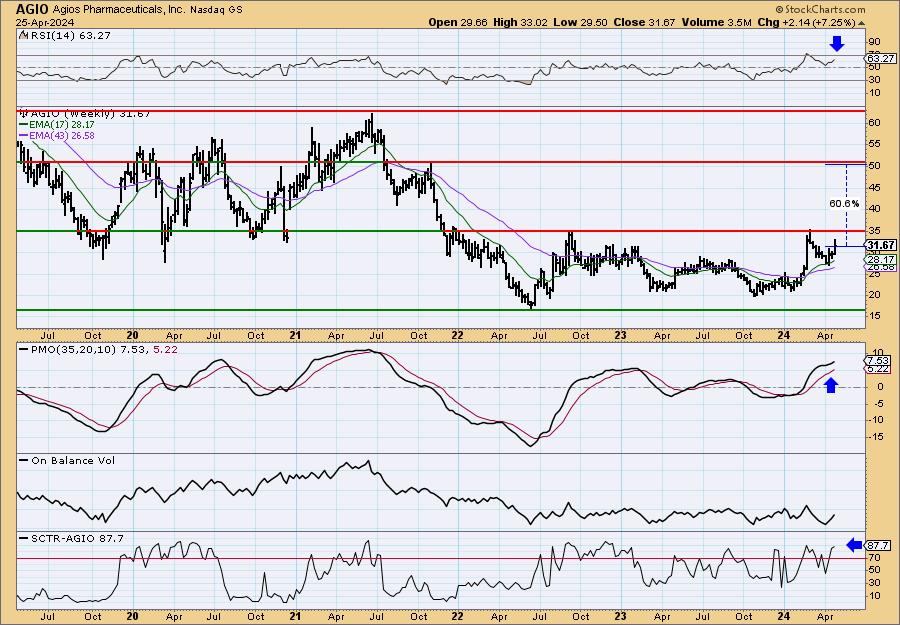The width and height of the screenshot is (900, 625).
Task: Open the StockCharts.com copyright link
Action: pos(820,9)
